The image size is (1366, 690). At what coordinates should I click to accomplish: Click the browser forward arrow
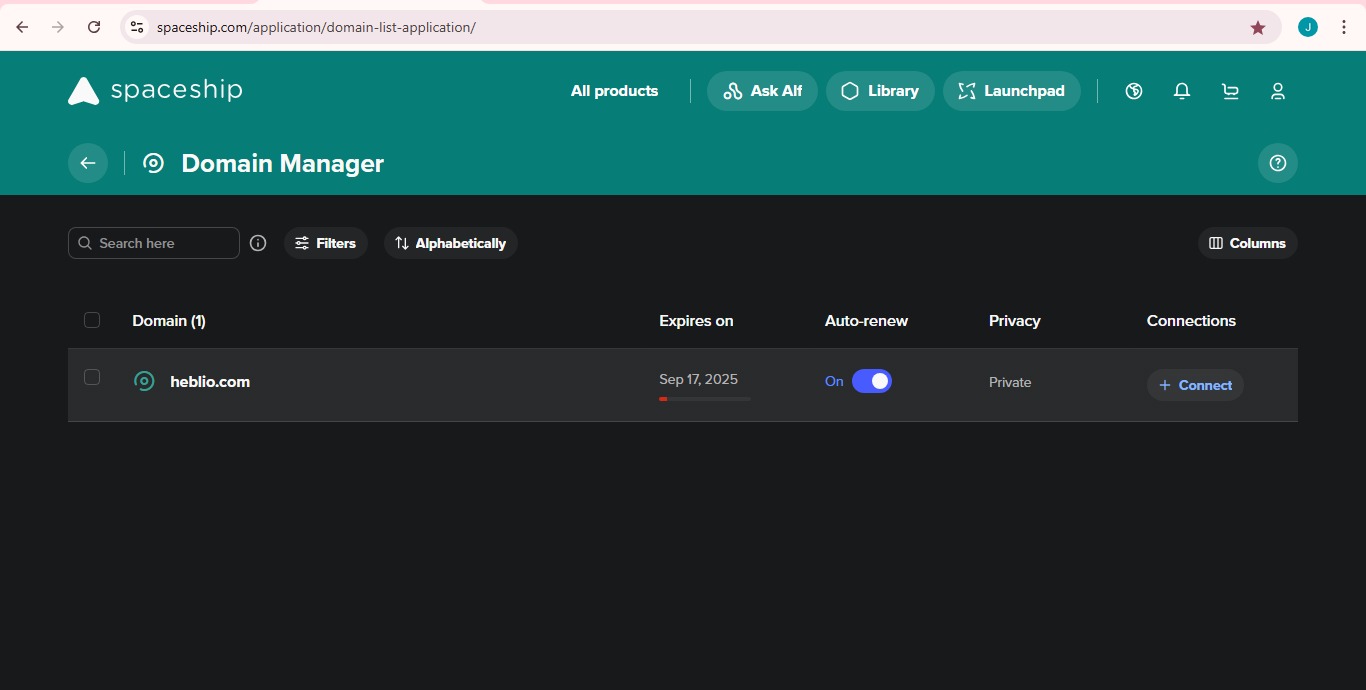point(58,27)
